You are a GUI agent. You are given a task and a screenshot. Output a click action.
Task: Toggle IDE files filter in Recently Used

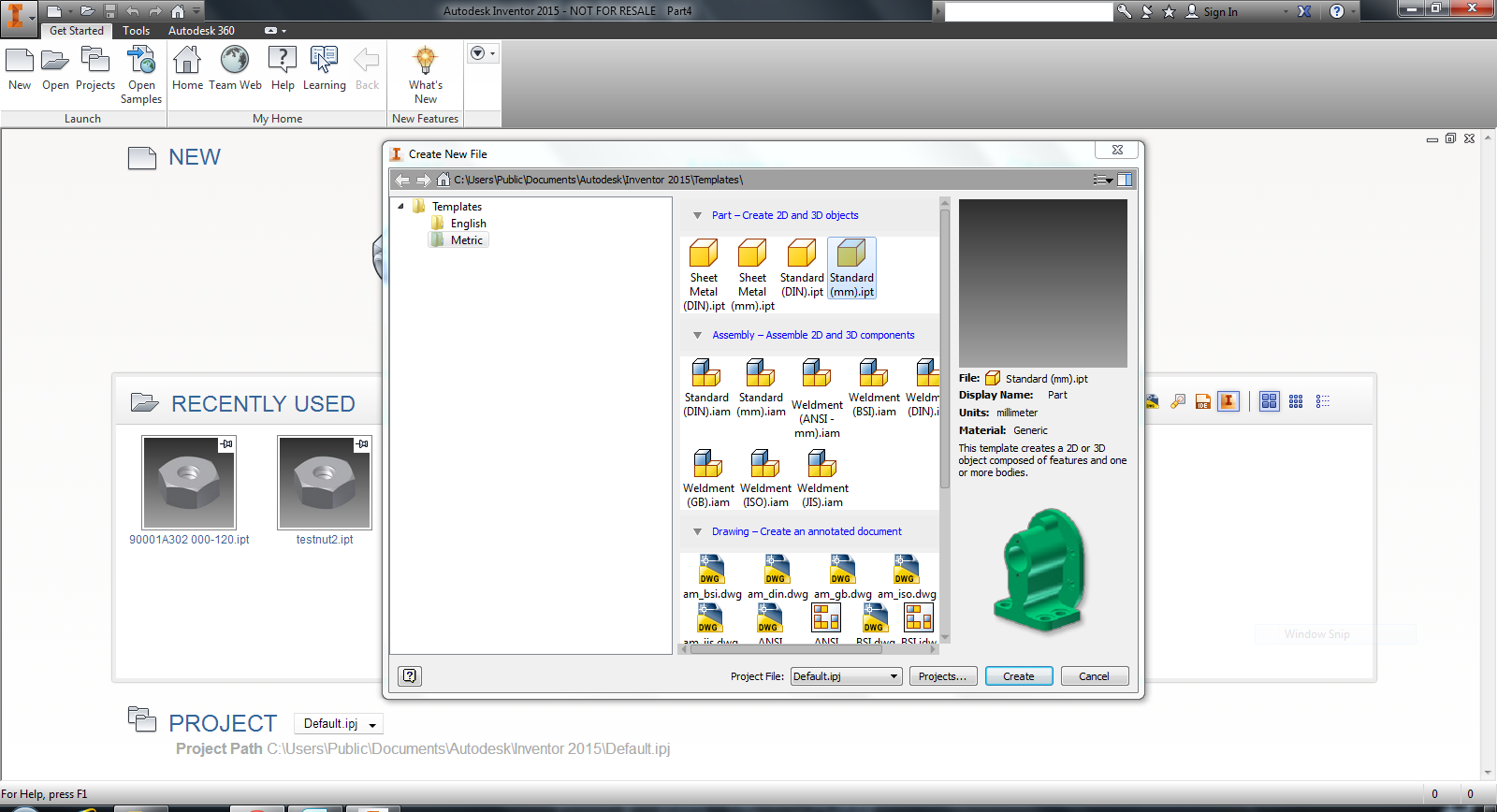coord(1203,401)
